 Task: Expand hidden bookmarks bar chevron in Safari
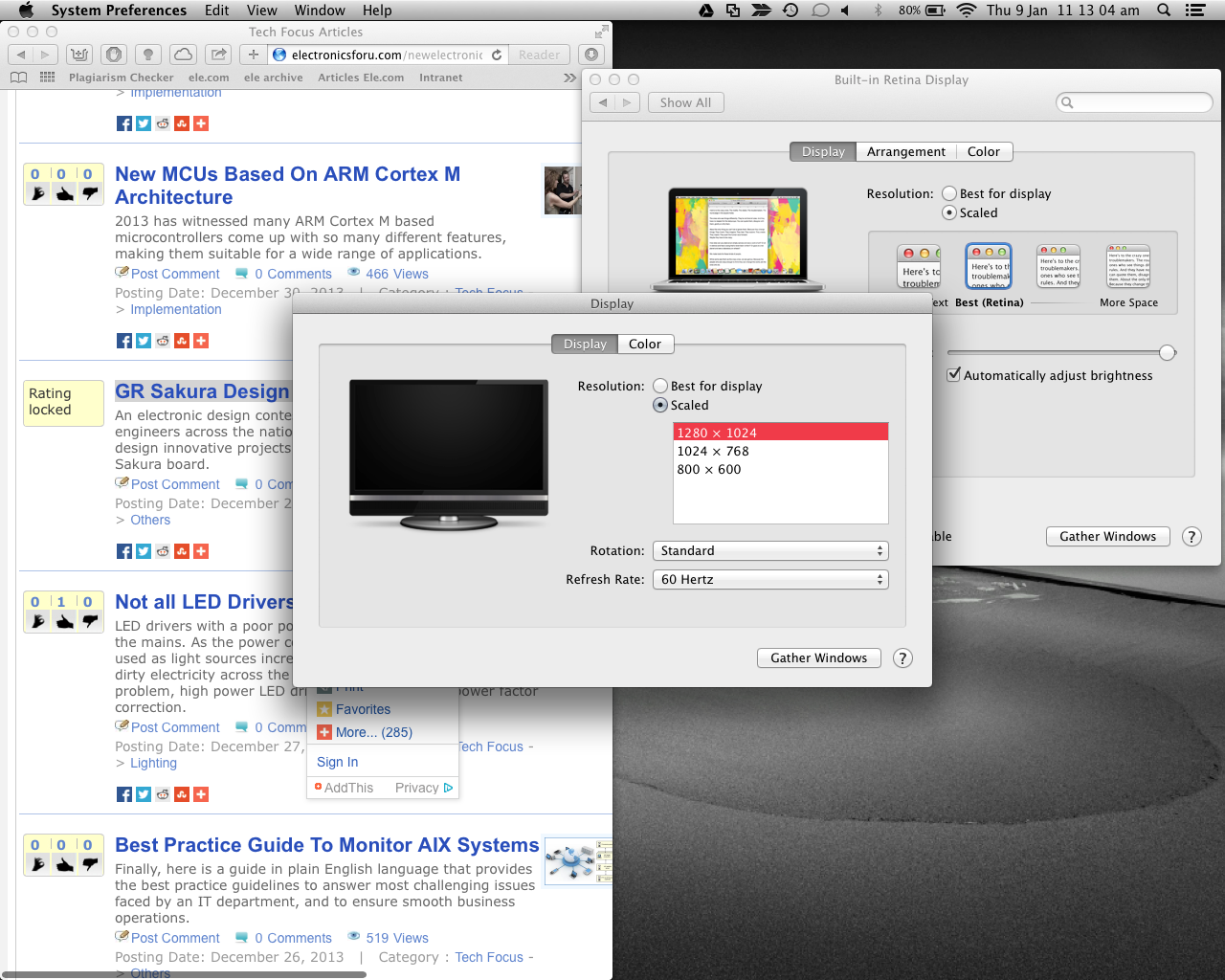click(x=569, y=78)
